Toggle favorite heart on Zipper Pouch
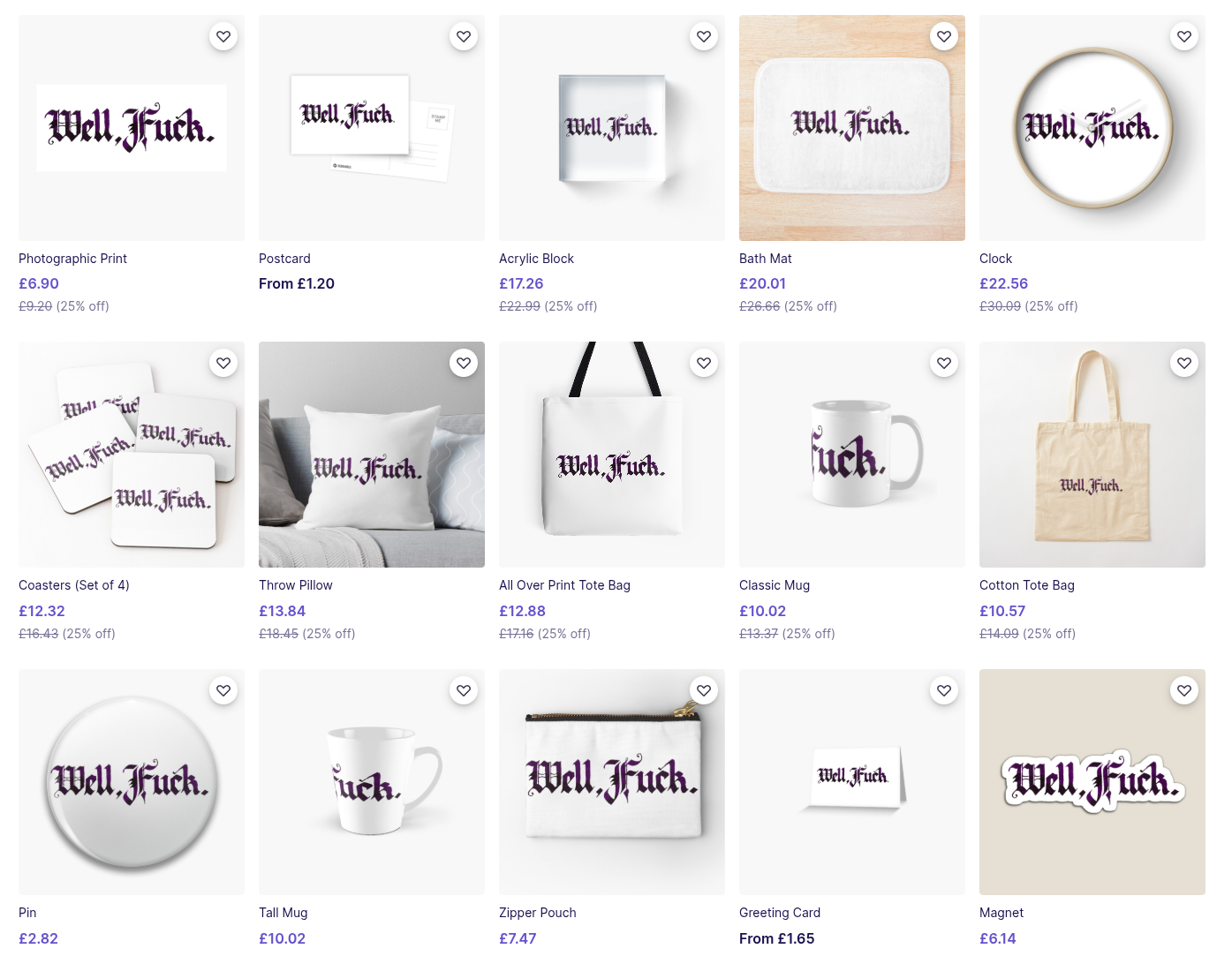Screen dimensions: 1232x956 point(704,690)
